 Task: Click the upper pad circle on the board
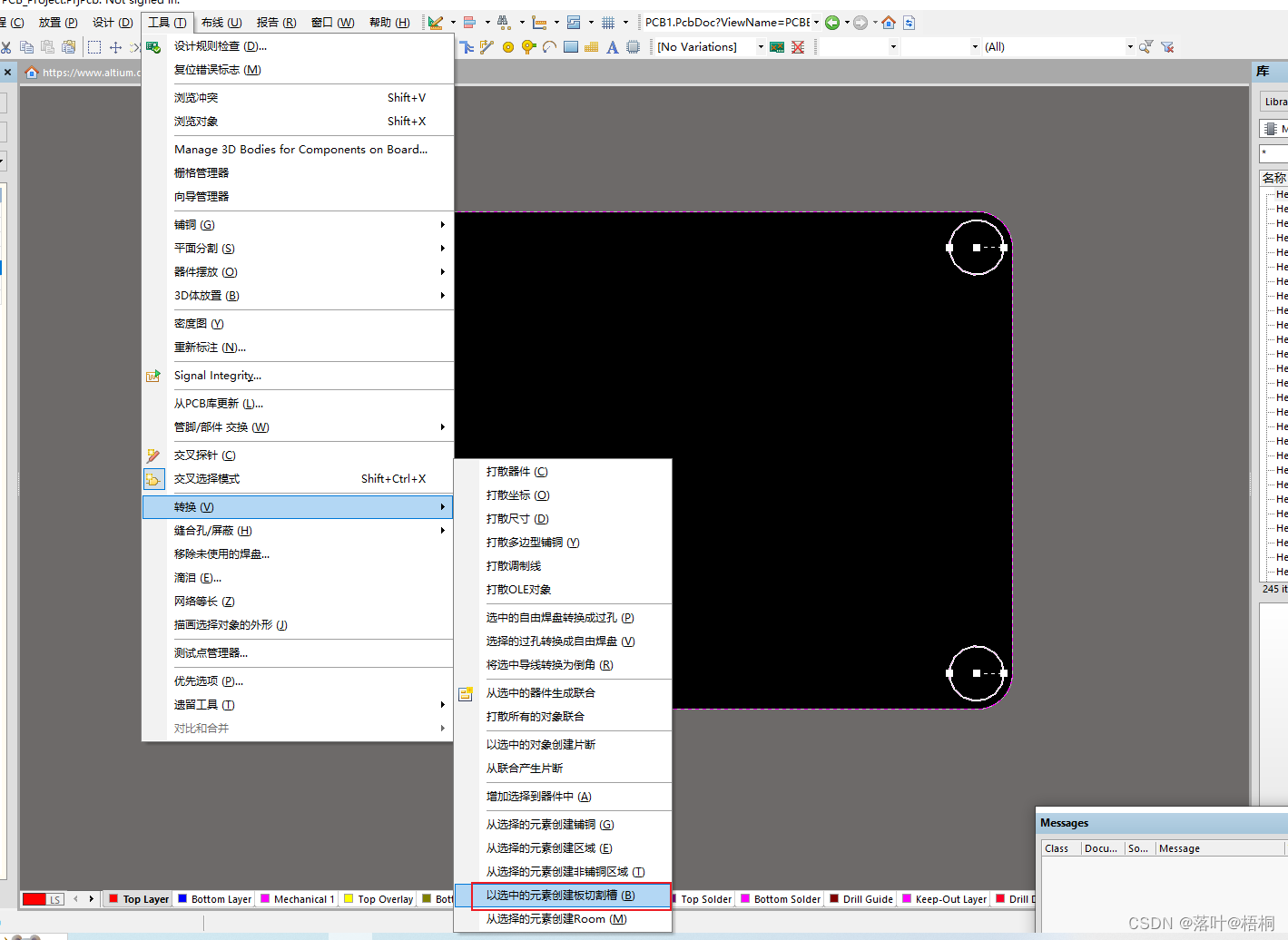[x=977, y=247]
